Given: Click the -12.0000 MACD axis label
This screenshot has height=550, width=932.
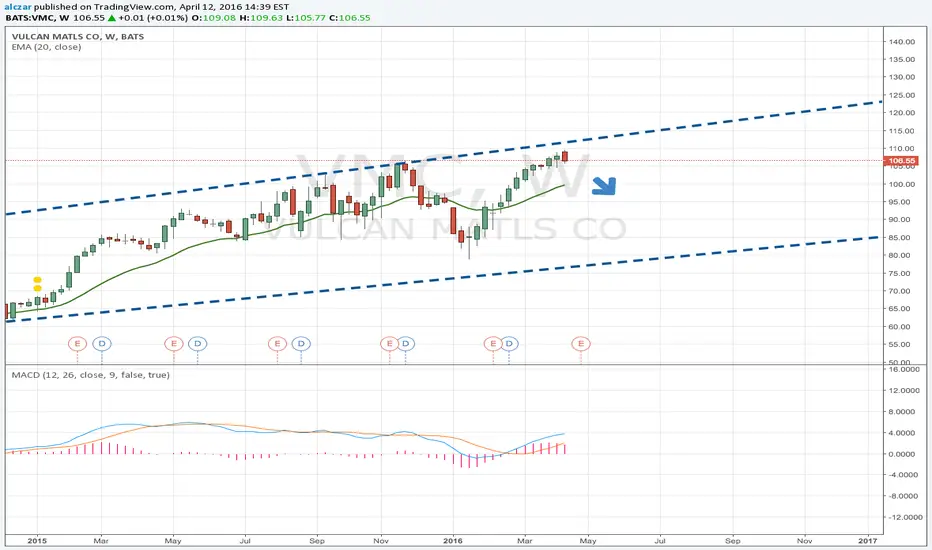Looking at the screenshot, I should [903, 517].
